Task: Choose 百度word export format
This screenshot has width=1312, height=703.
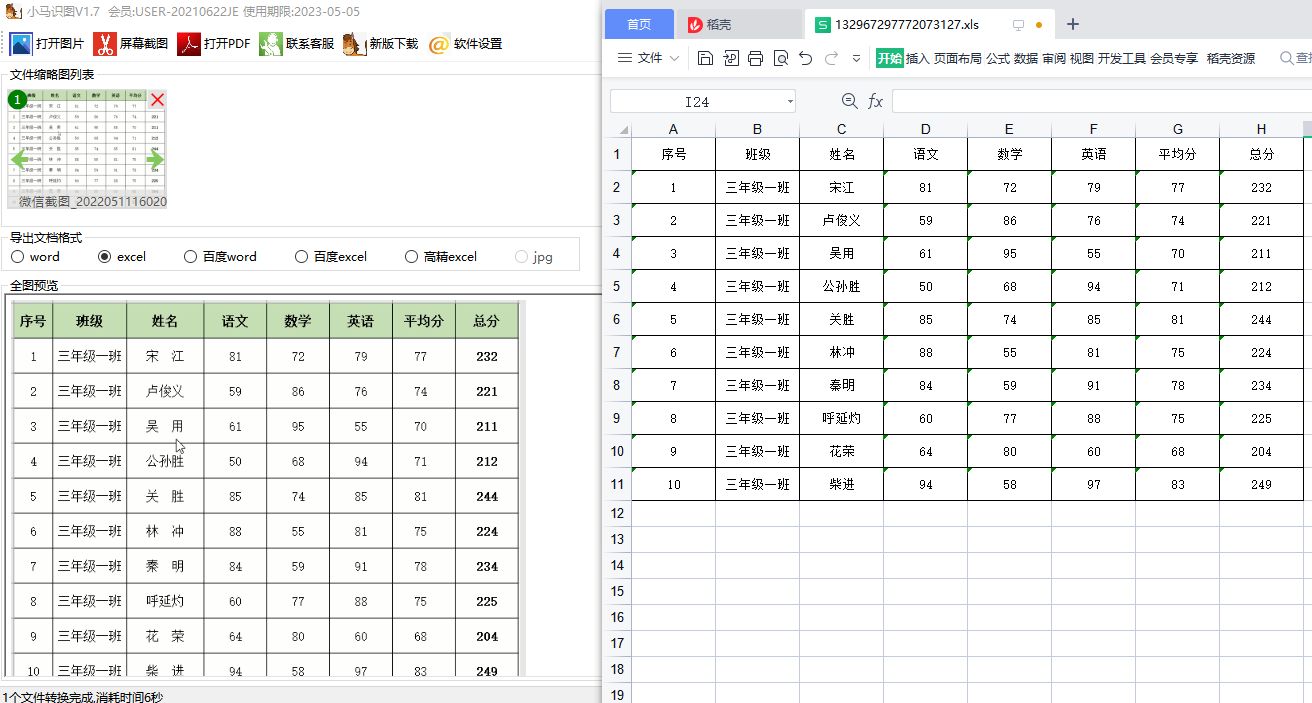Action: tap(220, 257)
